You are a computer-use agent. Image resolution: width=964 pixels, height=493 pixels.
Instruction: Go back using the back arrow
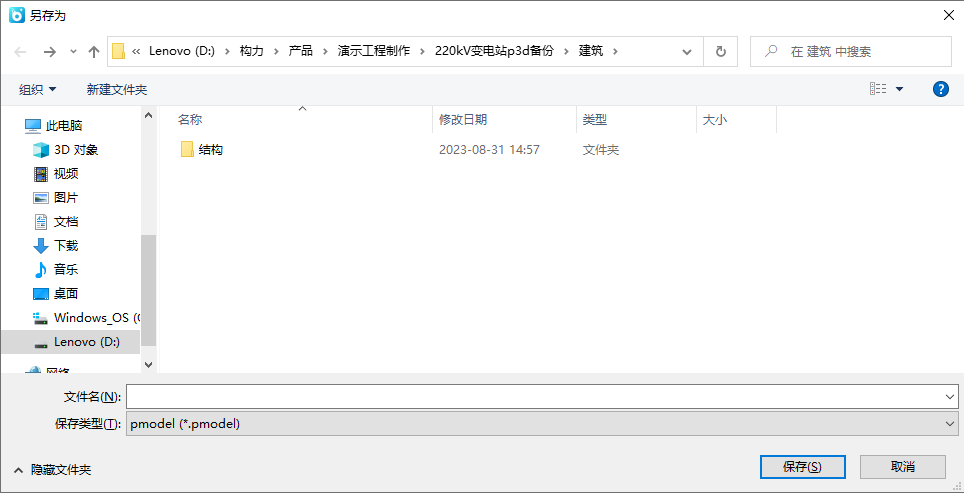point(20,52)
